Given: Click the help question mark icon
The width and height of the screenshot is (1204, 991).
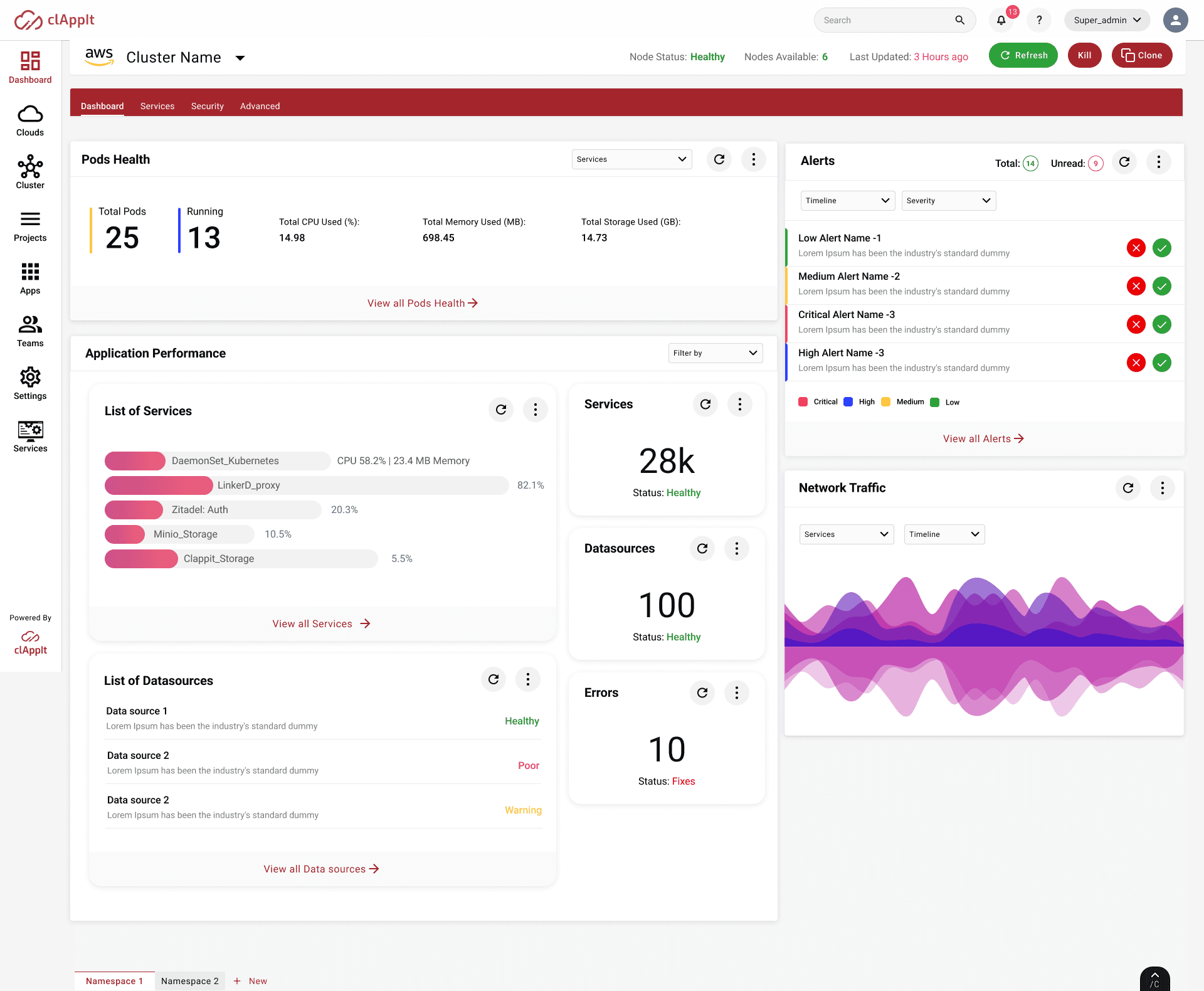Looking at the screenshot, I should 1039,20.
